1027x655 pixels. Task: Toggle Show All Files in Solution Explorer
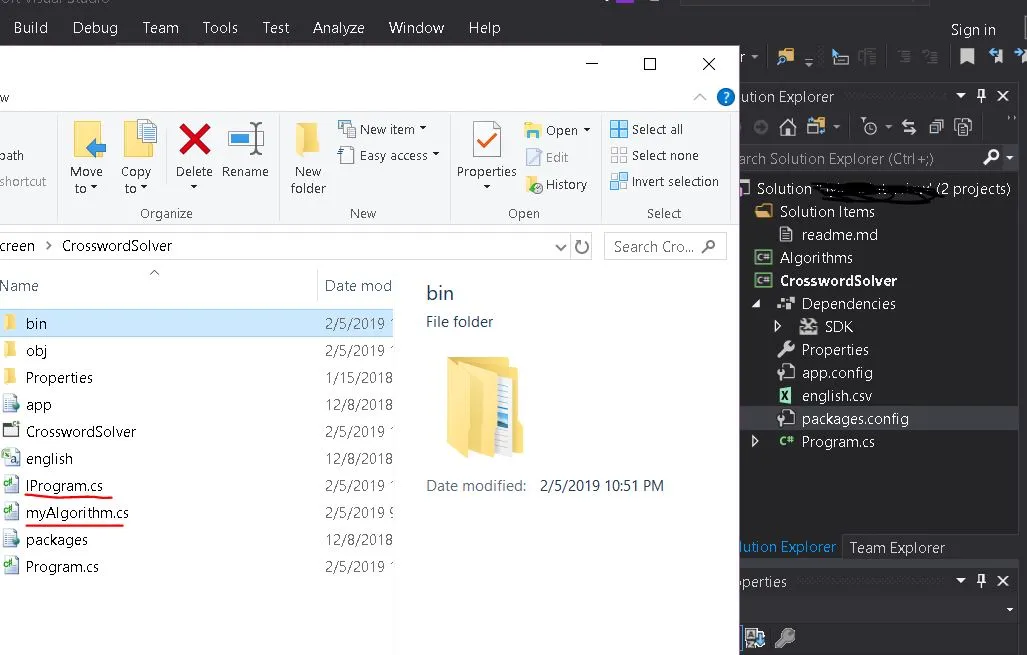[x=963, y=126]
